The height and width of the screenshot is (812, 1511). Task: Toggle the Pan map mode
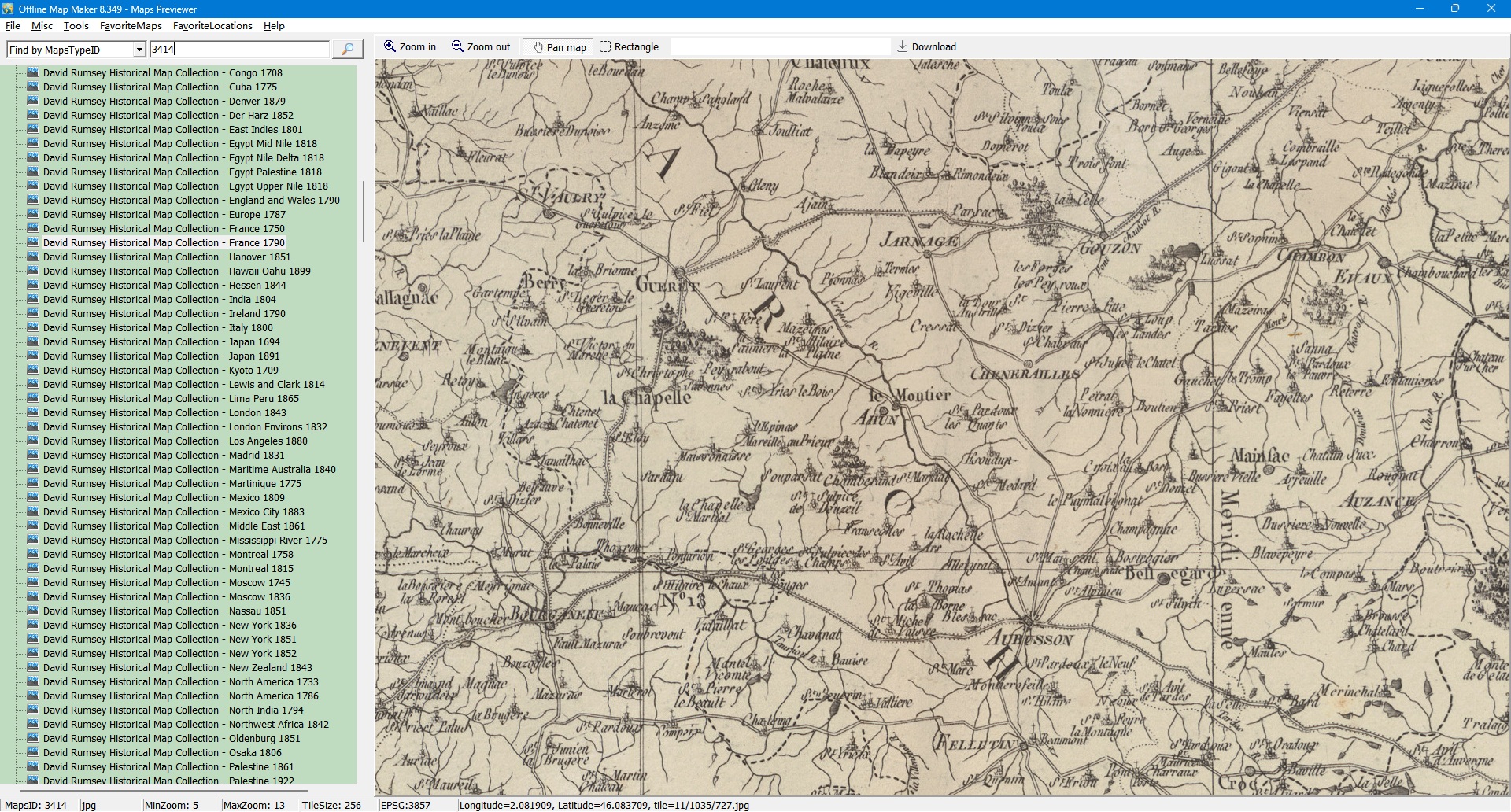560,47
